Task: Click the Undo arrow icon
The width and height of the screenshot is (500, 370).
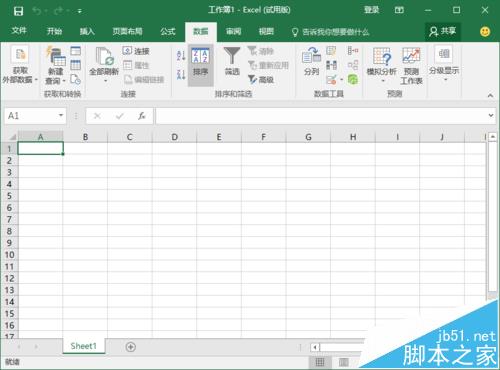Action: click(x=37, y=11)
